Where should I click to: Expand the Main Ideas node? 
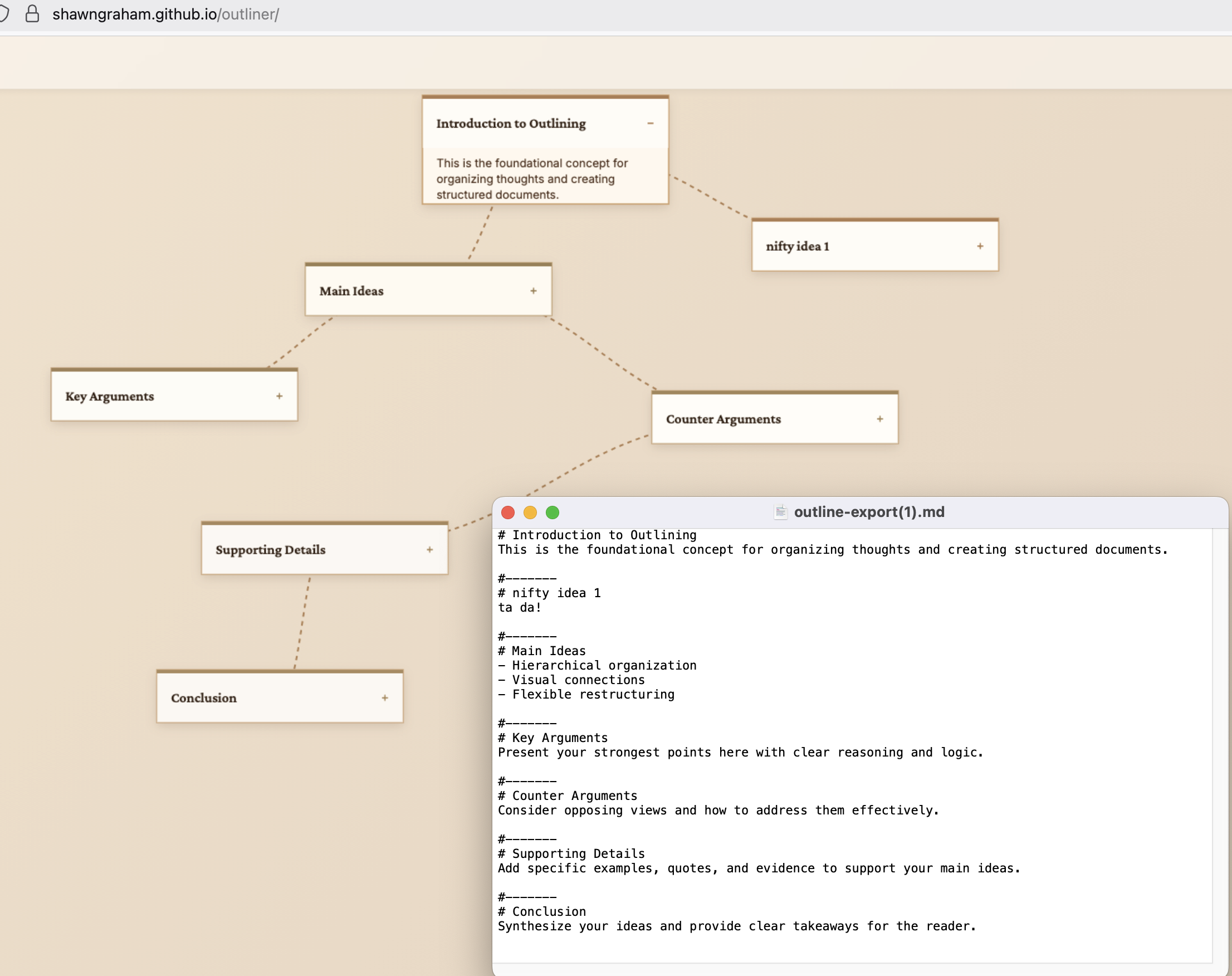point(533,291)
